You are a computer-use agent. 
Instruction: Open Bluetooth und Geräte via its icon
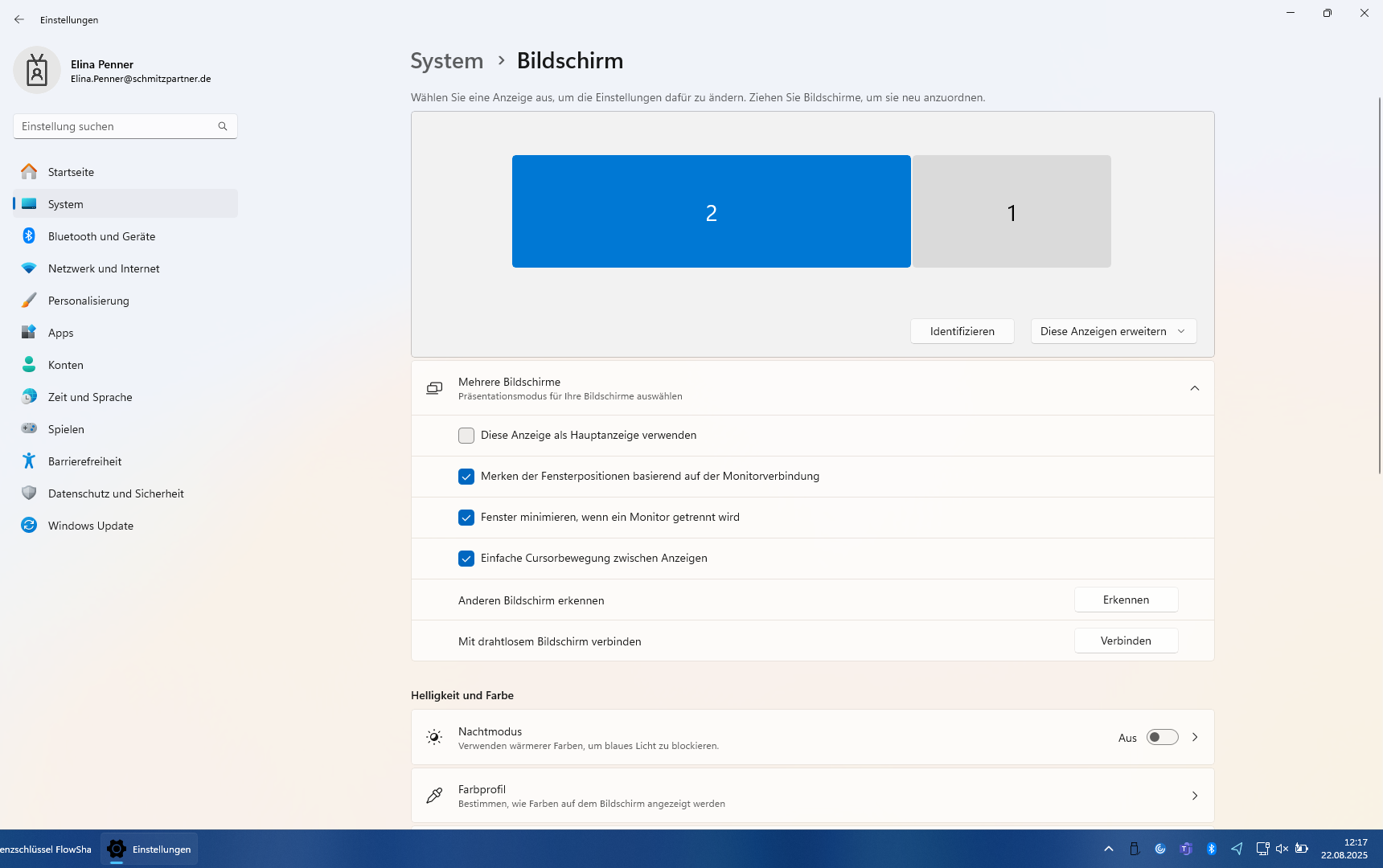pos(29,236)
